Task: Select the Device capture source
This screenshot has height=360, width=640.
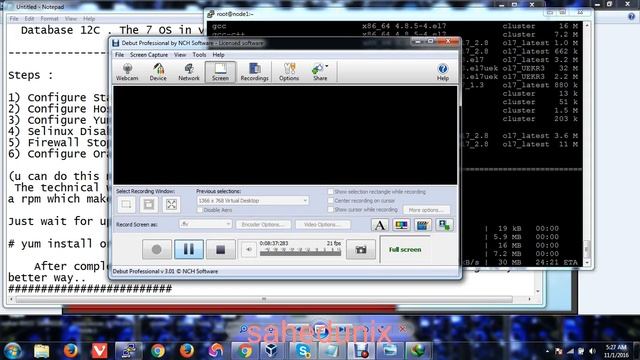Action: [158, 72]
